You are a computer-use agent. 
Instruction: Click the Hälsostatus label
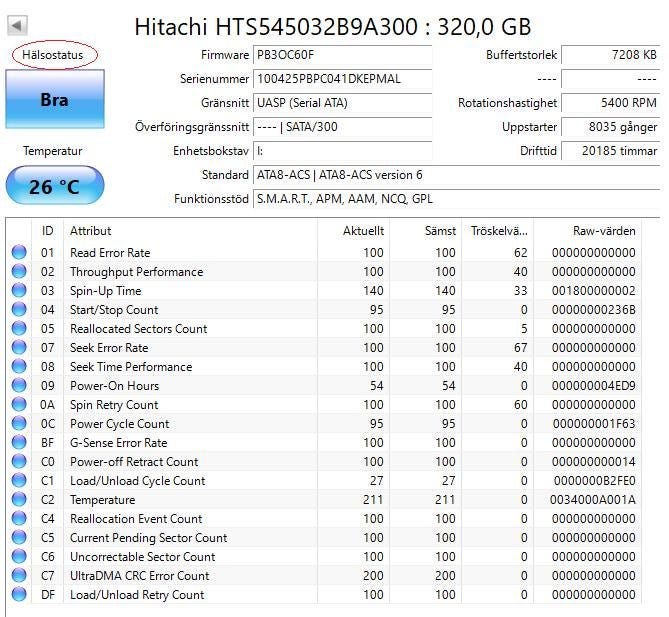[54, 54]
